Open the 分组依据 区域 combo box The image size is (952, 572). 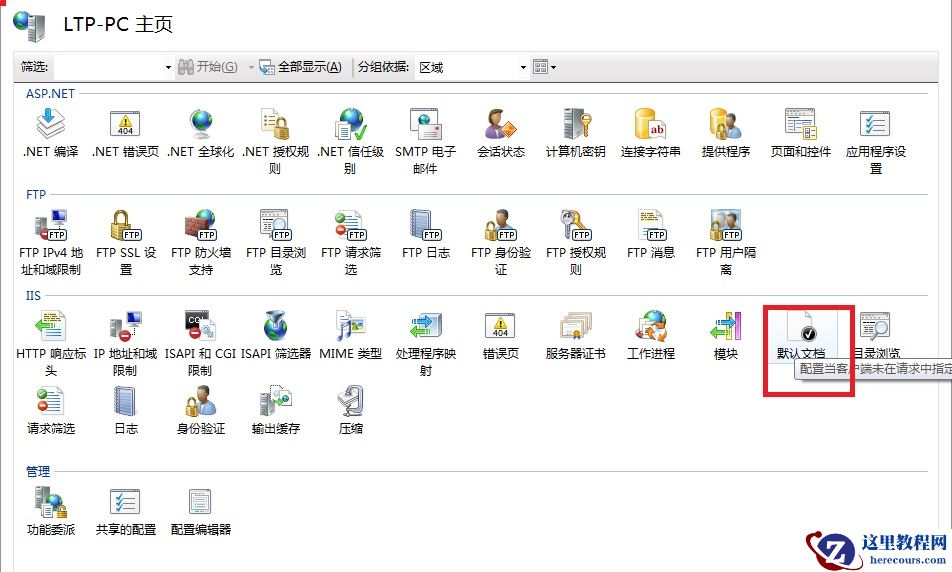[x=472, y=67]
